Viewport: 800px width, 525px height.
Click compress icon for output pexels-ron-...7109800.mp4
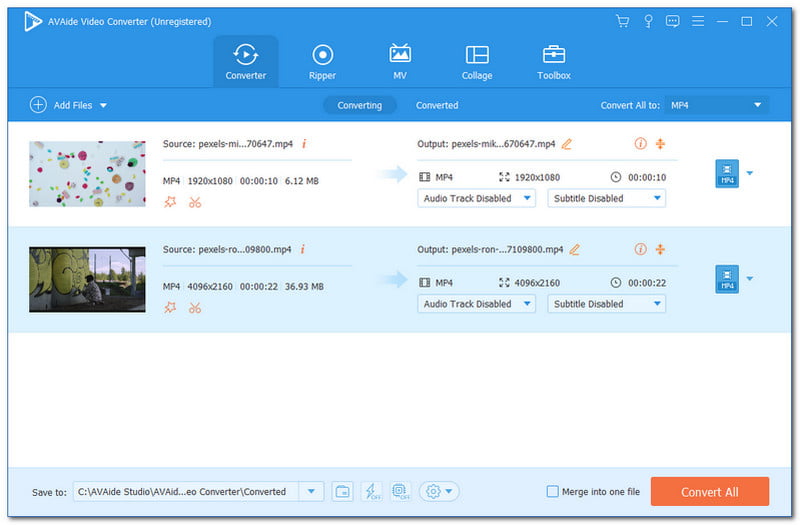pyautogui.click(x=660, y=249)
